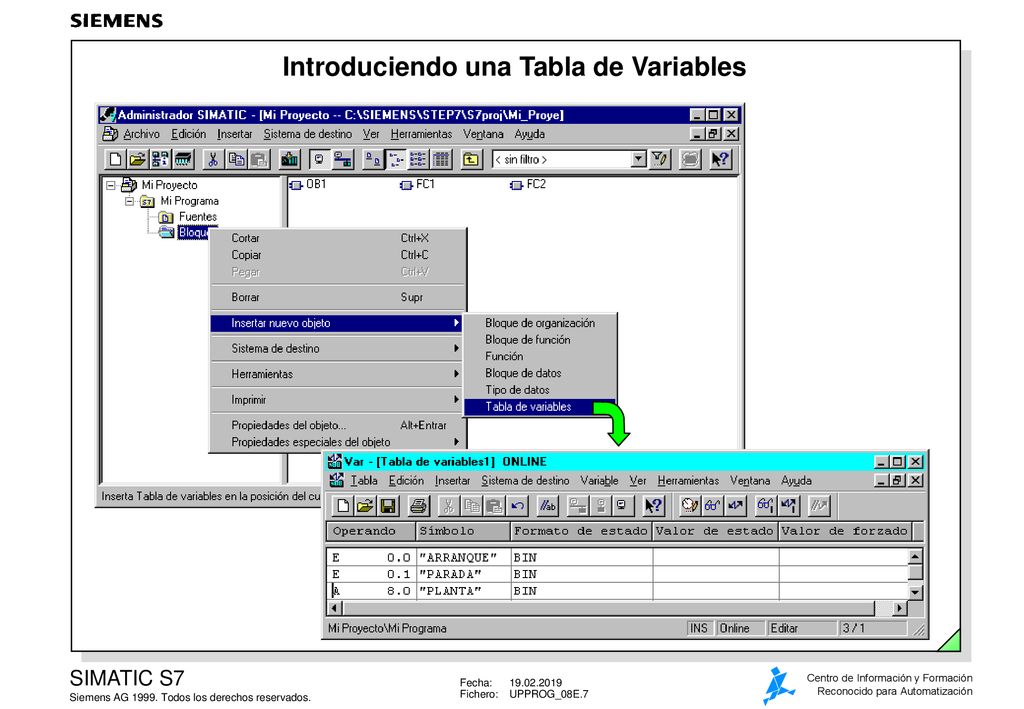Click the FC2 block icon
The width and height of the screenshot is (1024, 709).
[x=516, y=185]
